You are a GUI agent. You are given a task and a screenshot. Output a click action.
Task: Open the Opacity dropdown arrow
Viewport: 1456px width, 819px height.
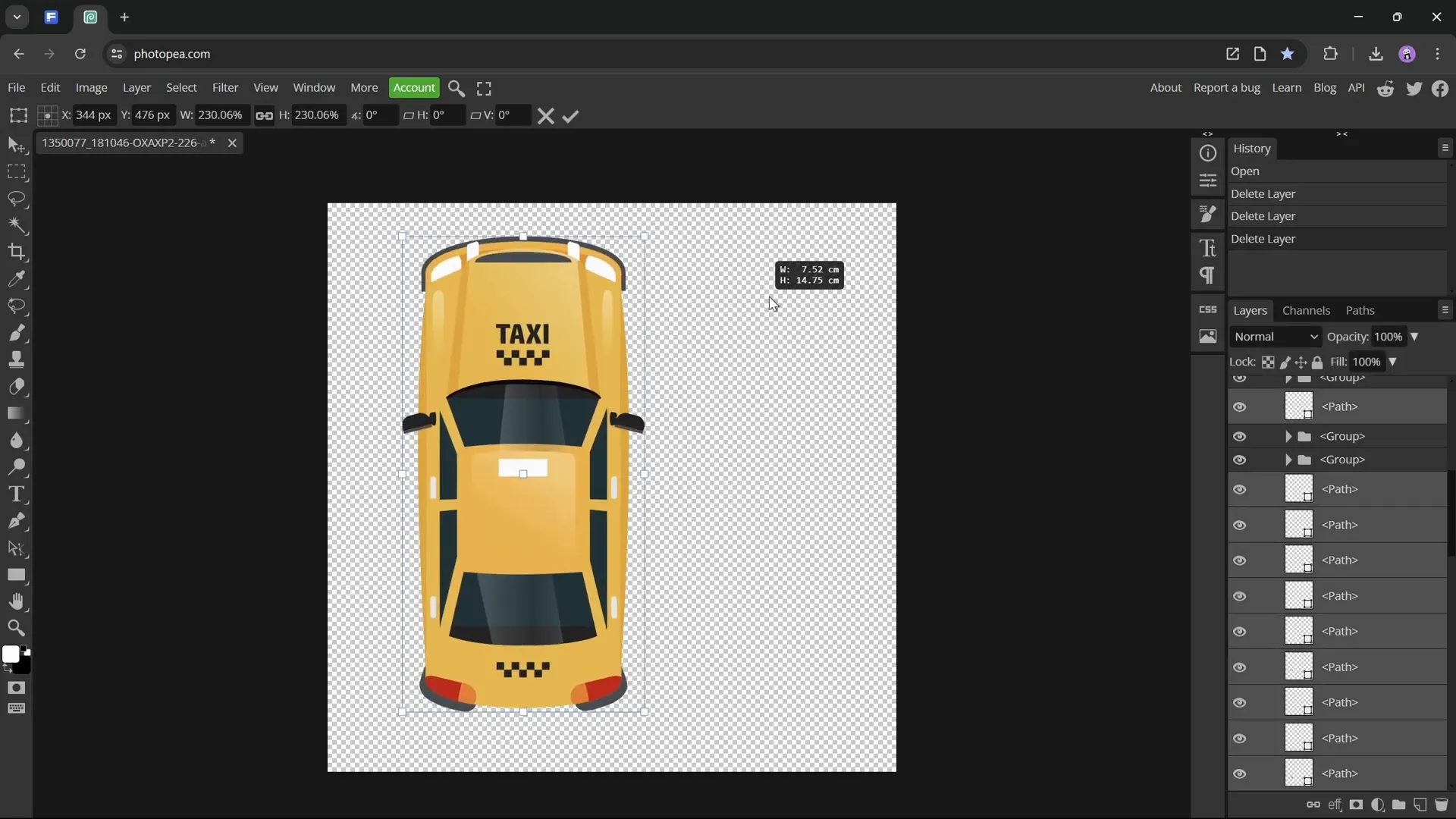tap(1415, 336)
